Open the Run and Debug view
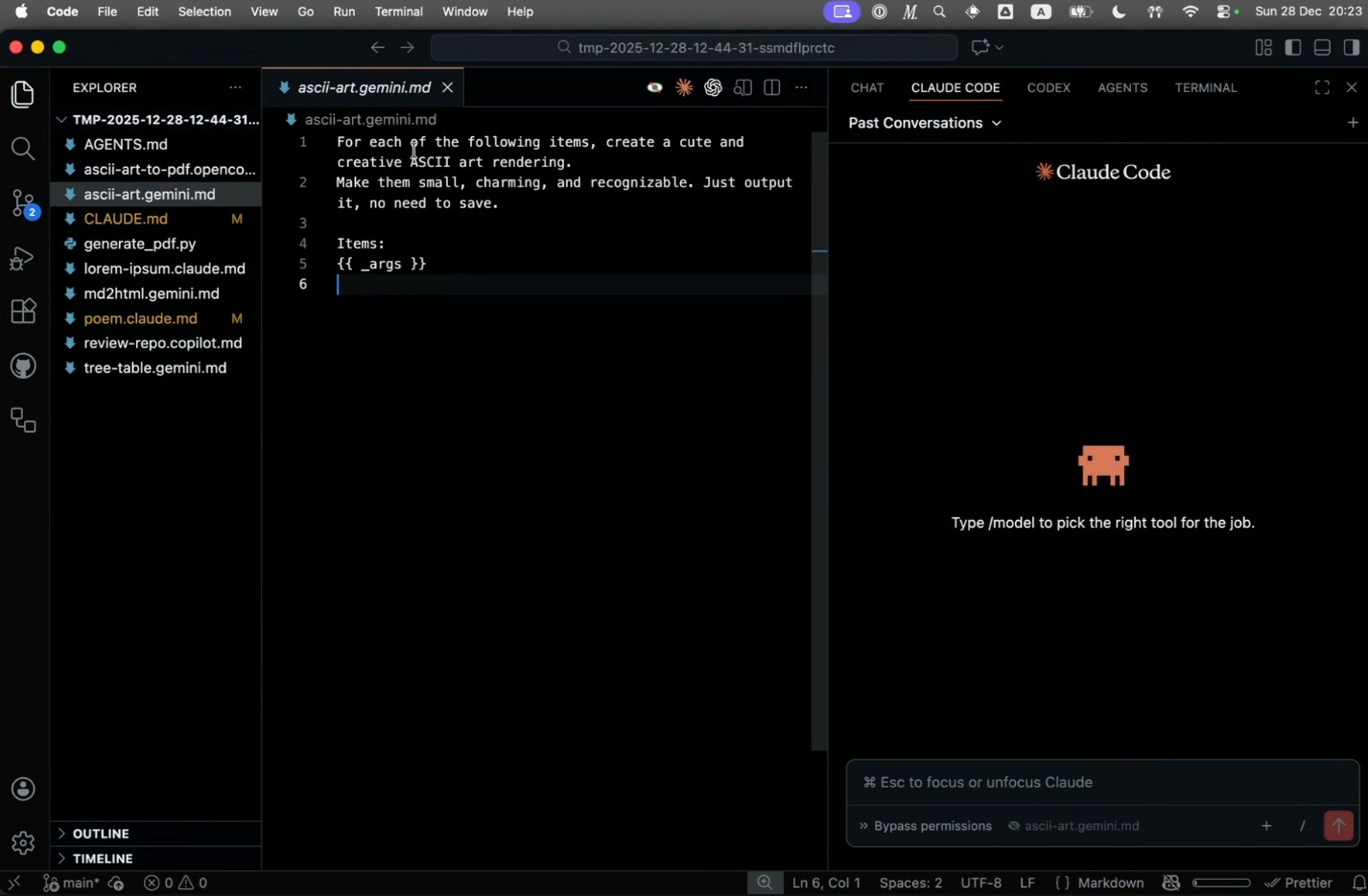Screen dimensions: 1368x896 coord(23,258)
